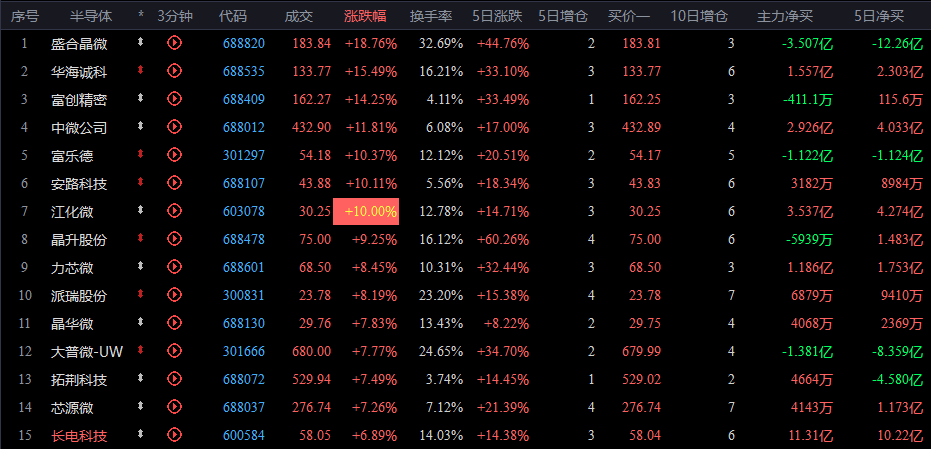
Task: Click the 买价一 value 679.99
Action: pyautogui.click(x=641, y=352)
